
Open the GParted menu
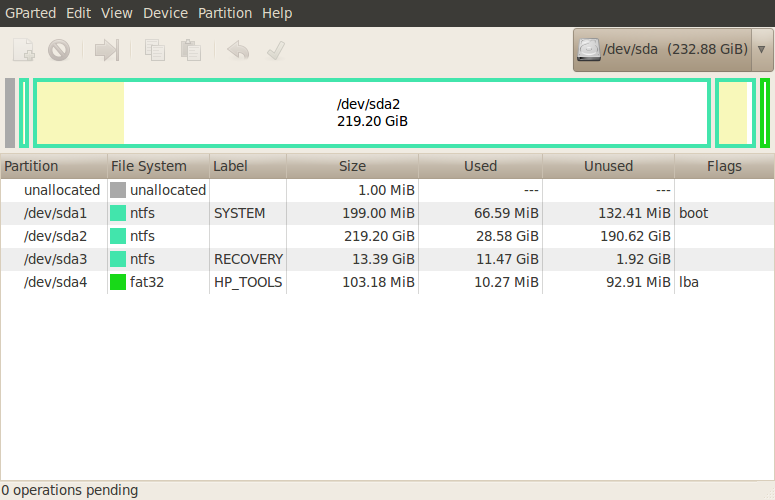30,13
